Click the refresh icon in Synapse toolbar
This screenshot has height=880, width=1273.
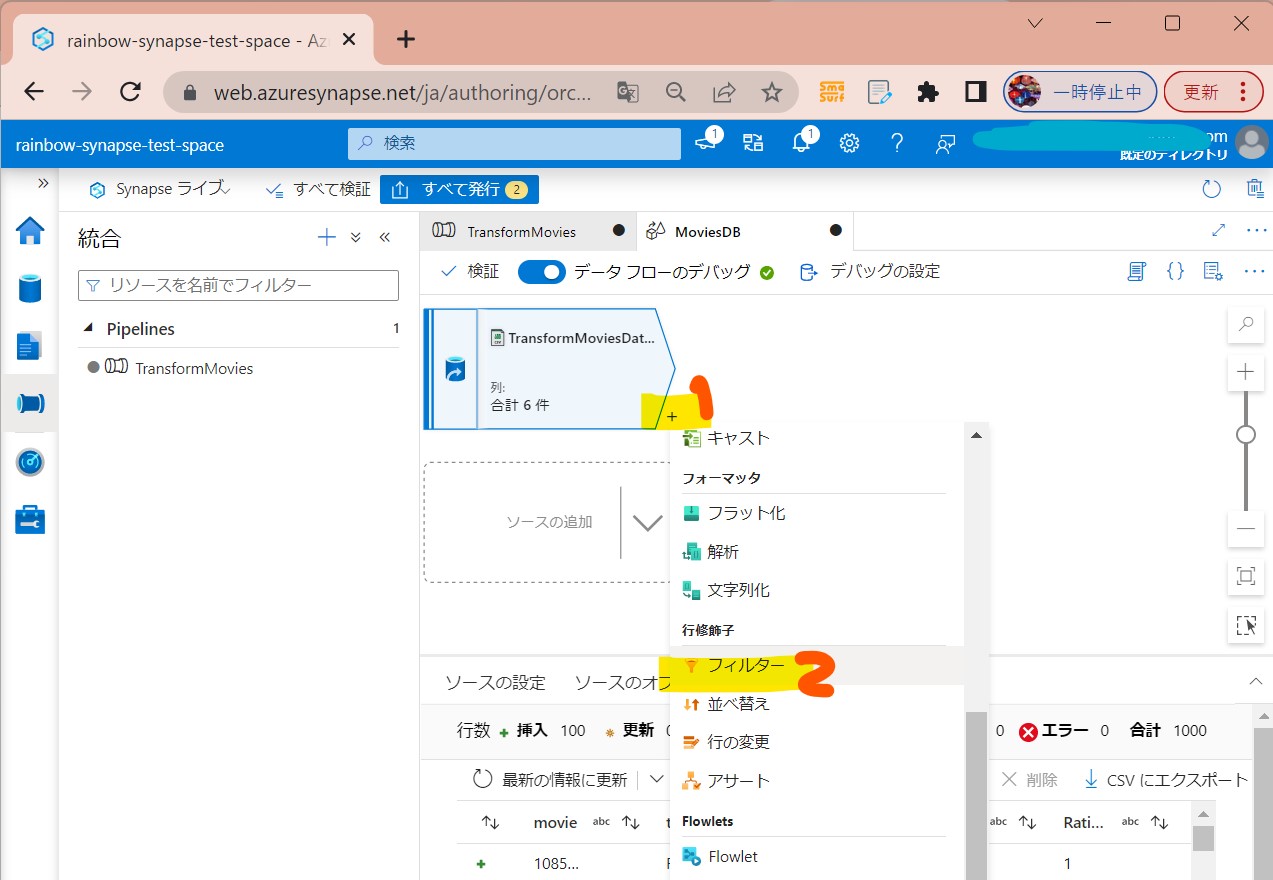click(x=1211, y=189)
